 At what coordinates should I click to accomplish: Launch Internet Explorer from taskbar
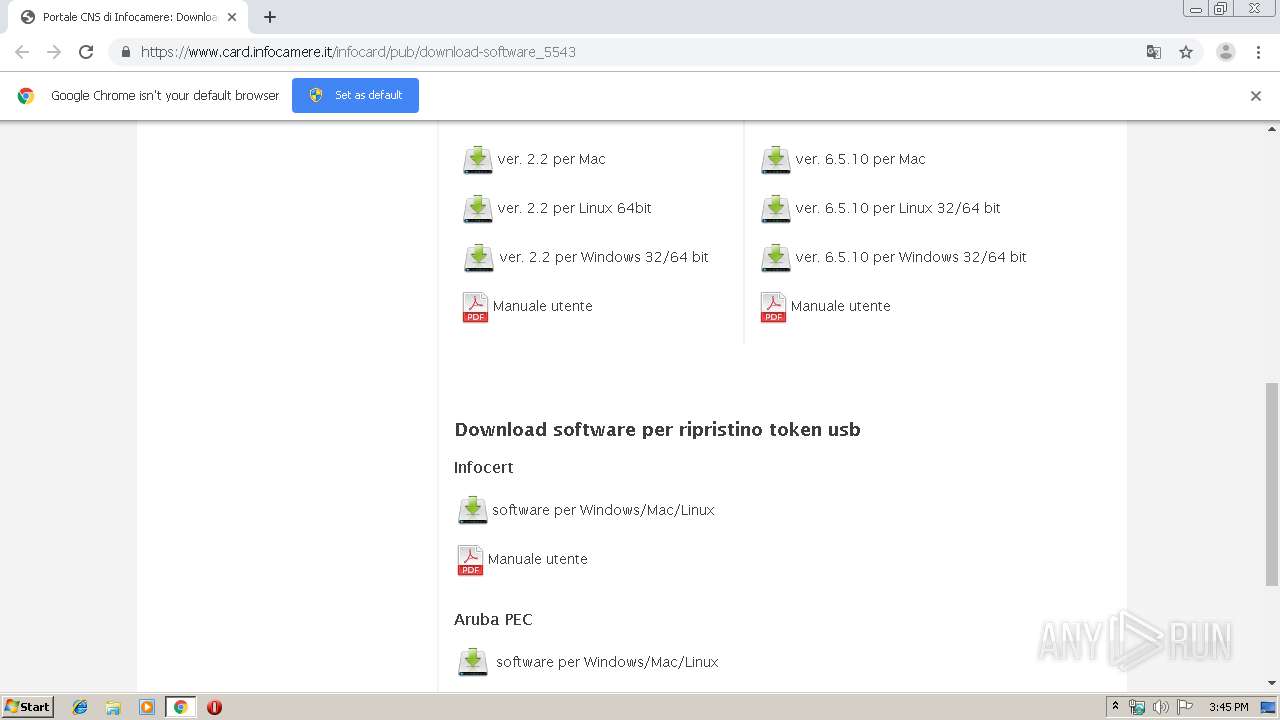(80, 707)
